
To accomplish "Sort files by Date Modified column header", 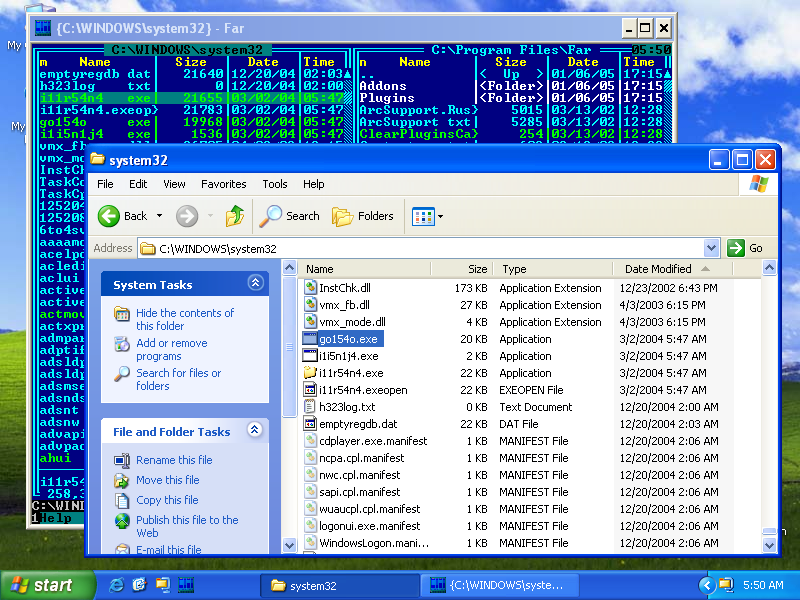I will [x=672, y=269].
